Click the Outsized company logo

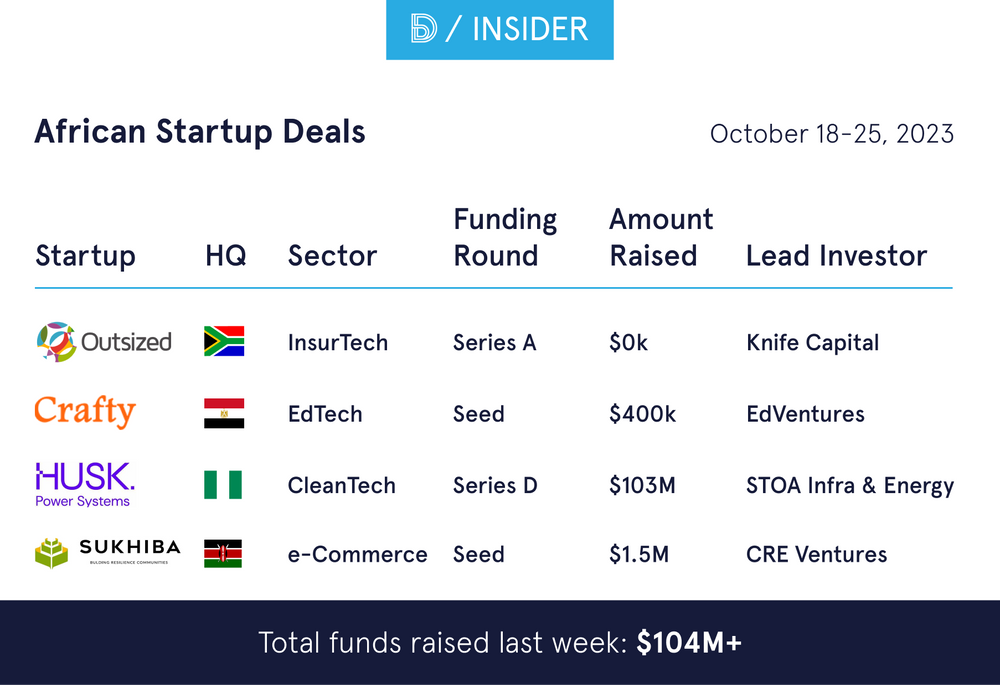pos(103,342)
